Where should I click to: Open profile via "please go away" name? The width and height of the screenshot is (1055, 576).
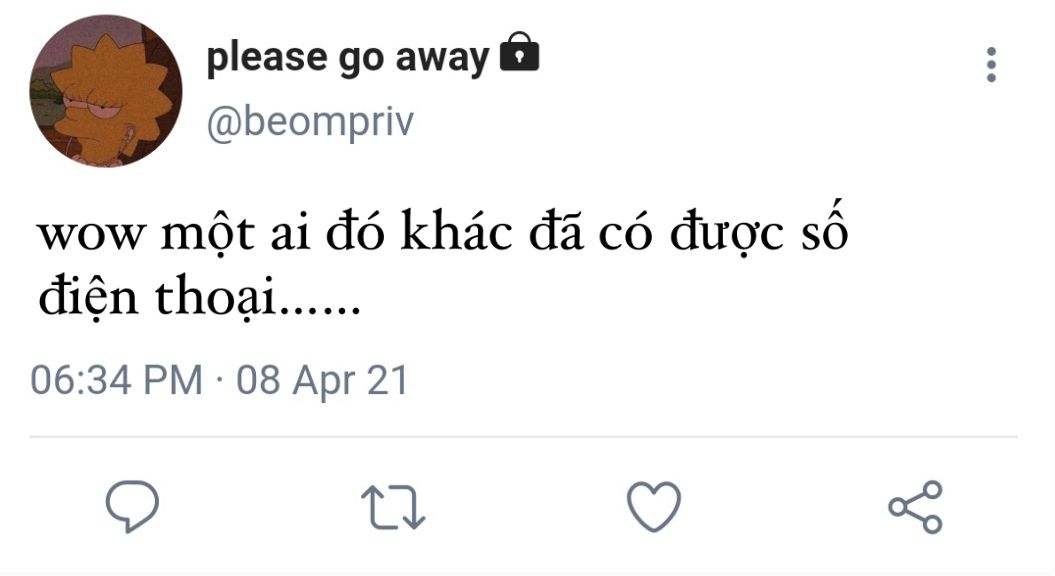coord(347,58)
